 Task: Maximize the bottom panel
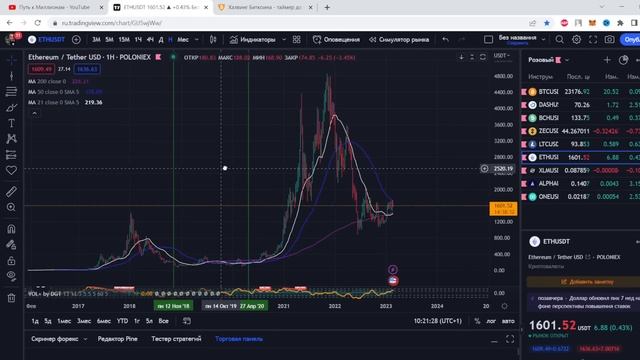510,339
